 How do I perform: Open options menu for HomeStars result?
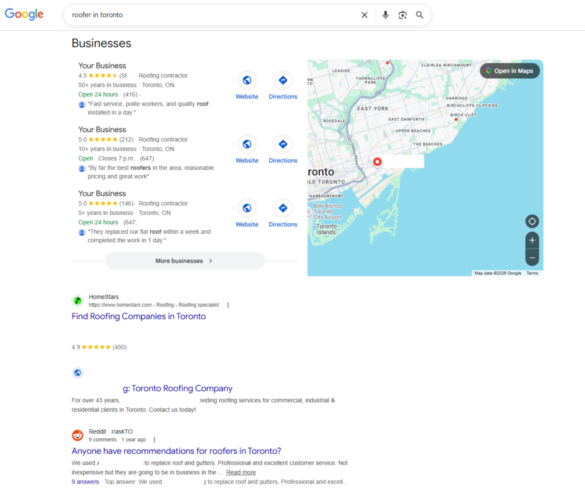[x=228, y=305]
